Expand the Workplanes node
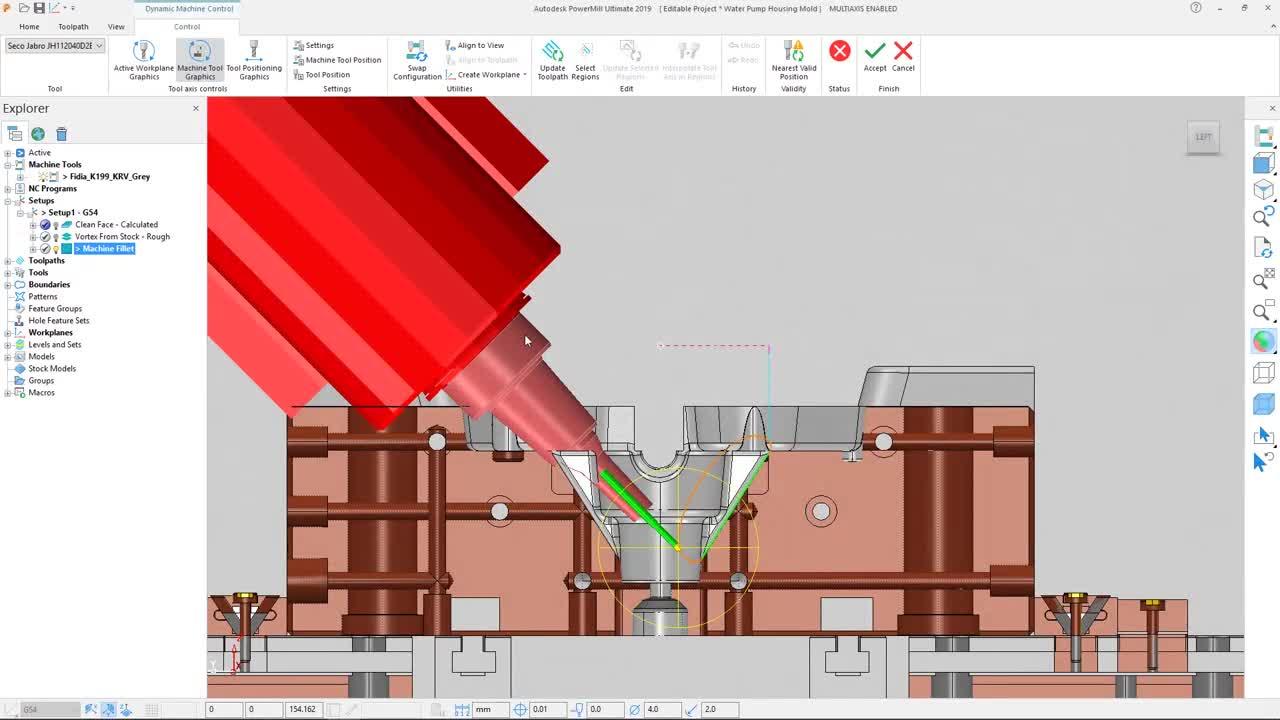 (8, 333)
